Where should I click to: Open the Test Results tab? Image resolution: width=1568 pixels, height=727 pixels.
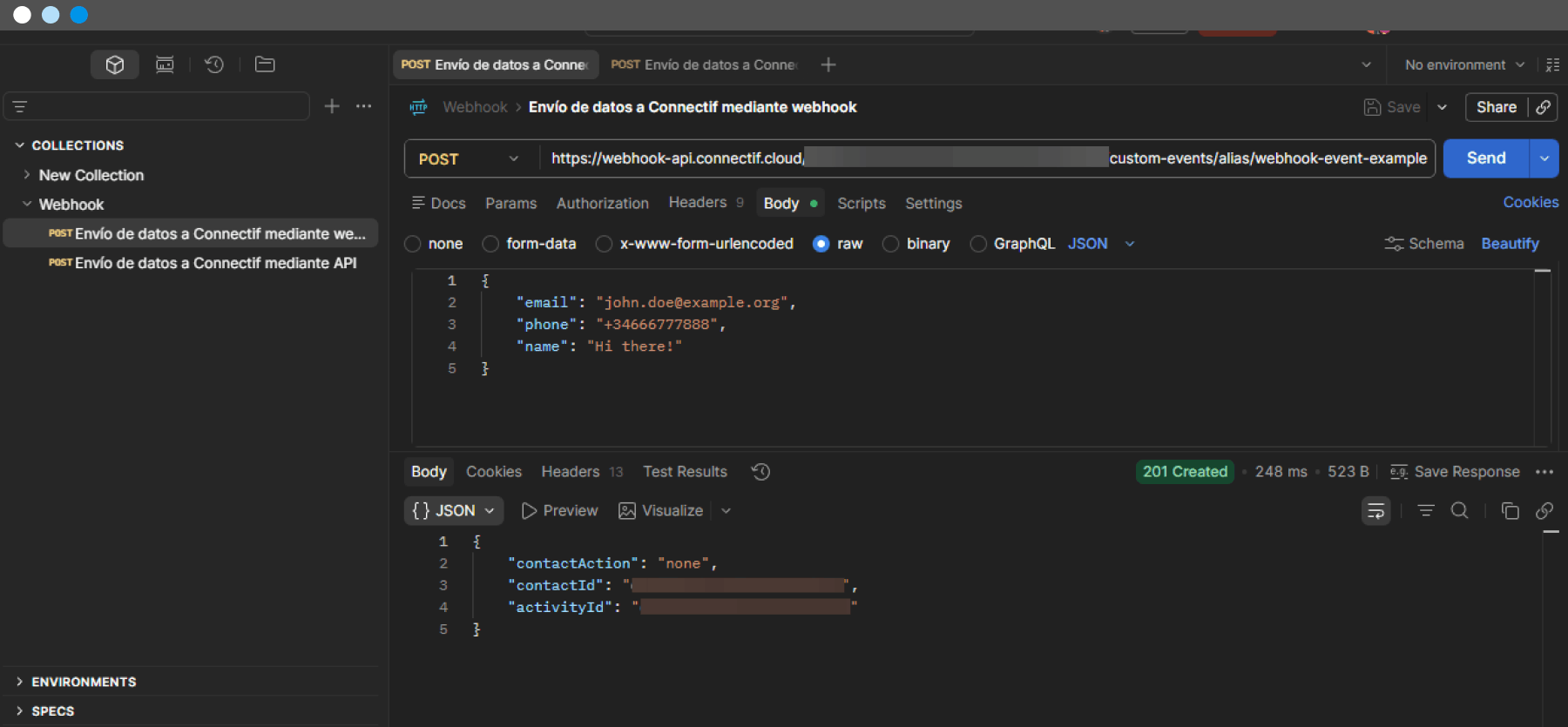[686, 472]
